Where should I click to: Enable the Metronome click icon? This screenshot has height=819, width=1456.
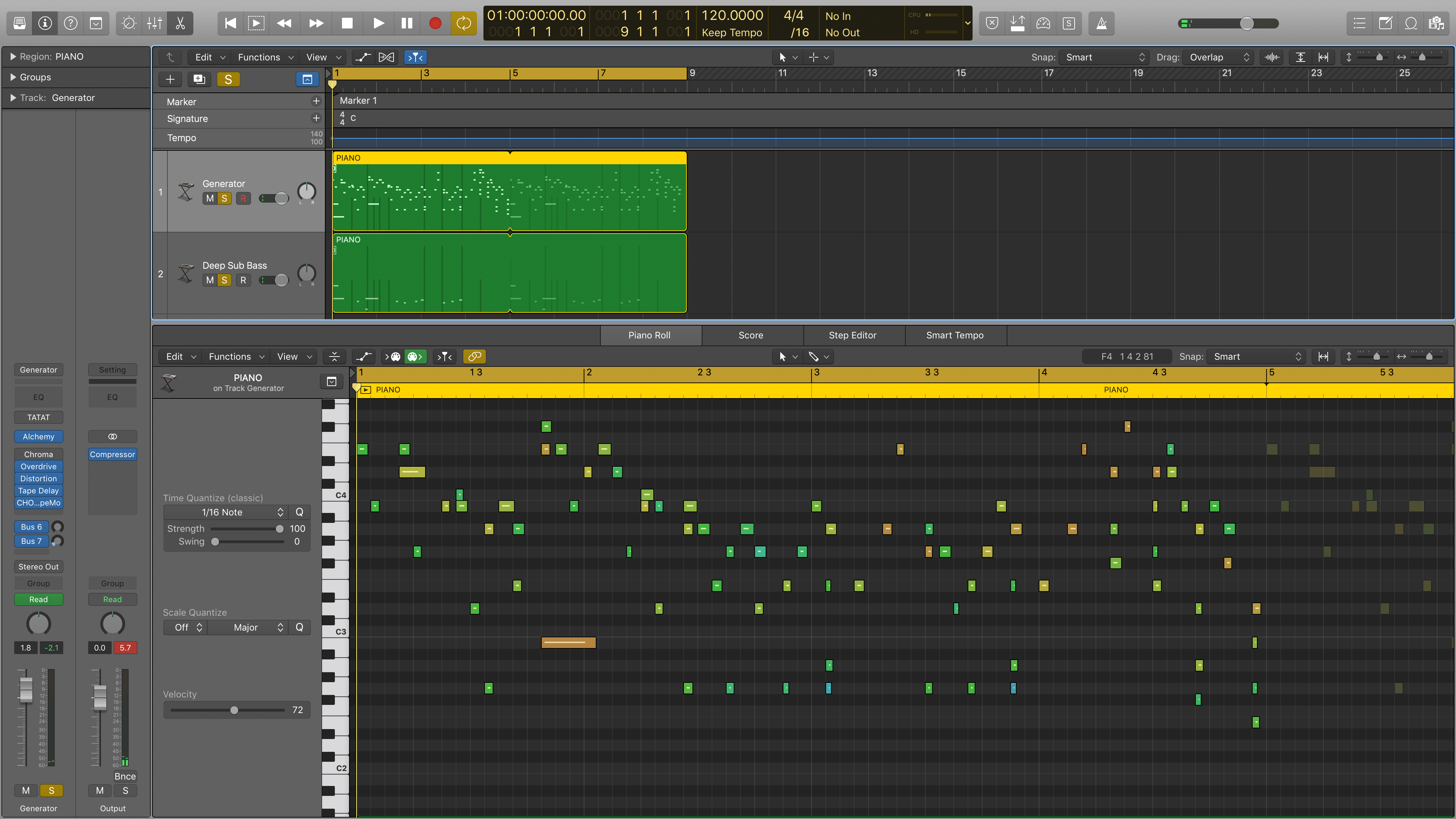pos(1102,23)
